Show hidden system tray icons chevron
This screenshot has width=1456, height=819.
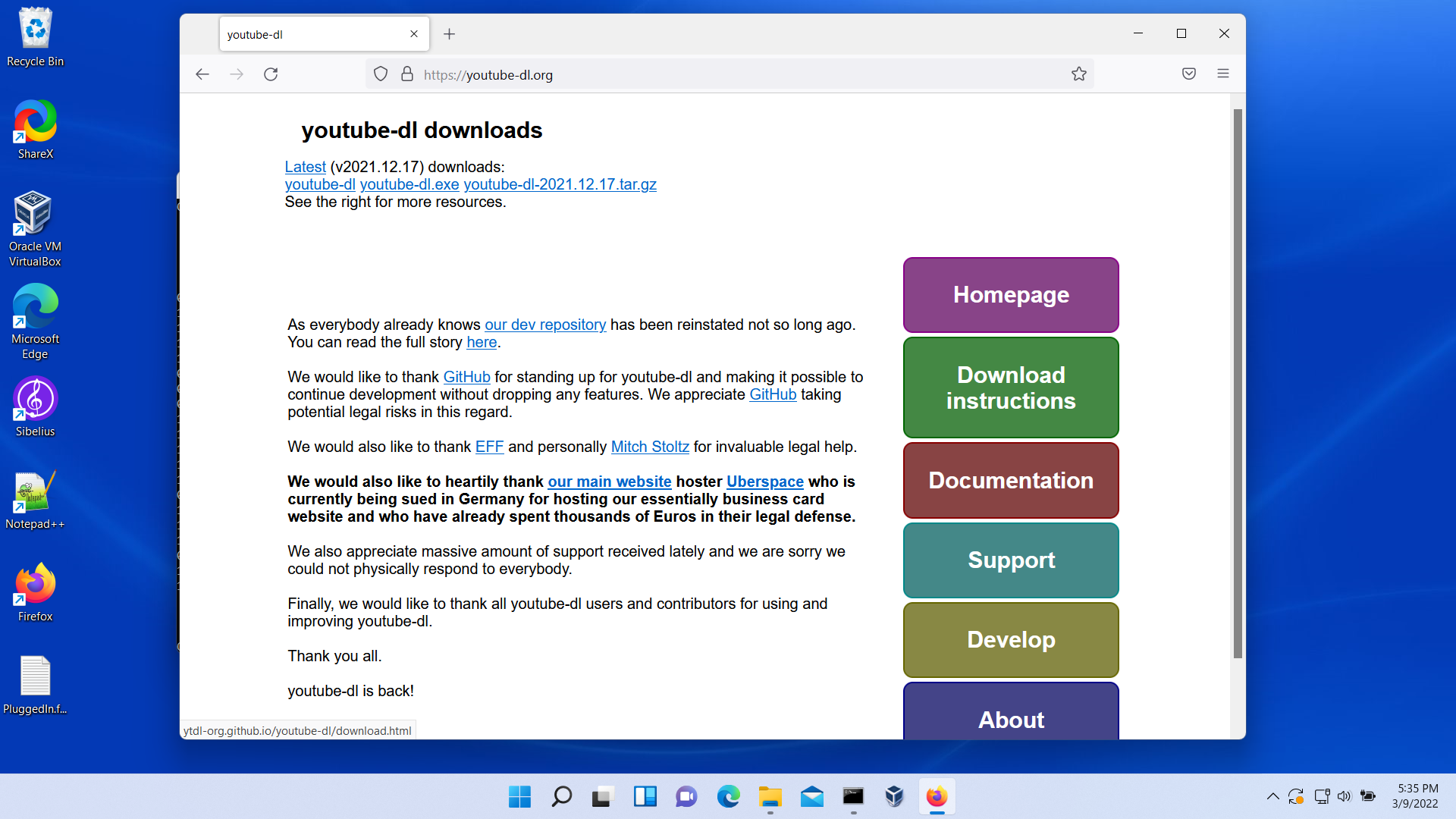(1272, 796)
